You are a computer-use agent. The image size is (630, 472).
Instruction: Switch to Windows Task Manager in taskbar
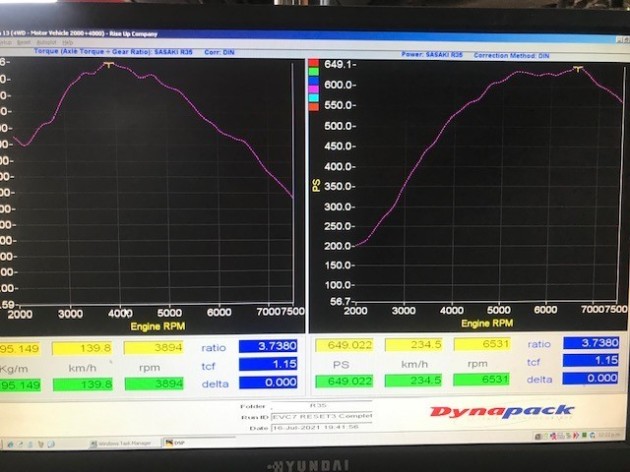point(121,443)
